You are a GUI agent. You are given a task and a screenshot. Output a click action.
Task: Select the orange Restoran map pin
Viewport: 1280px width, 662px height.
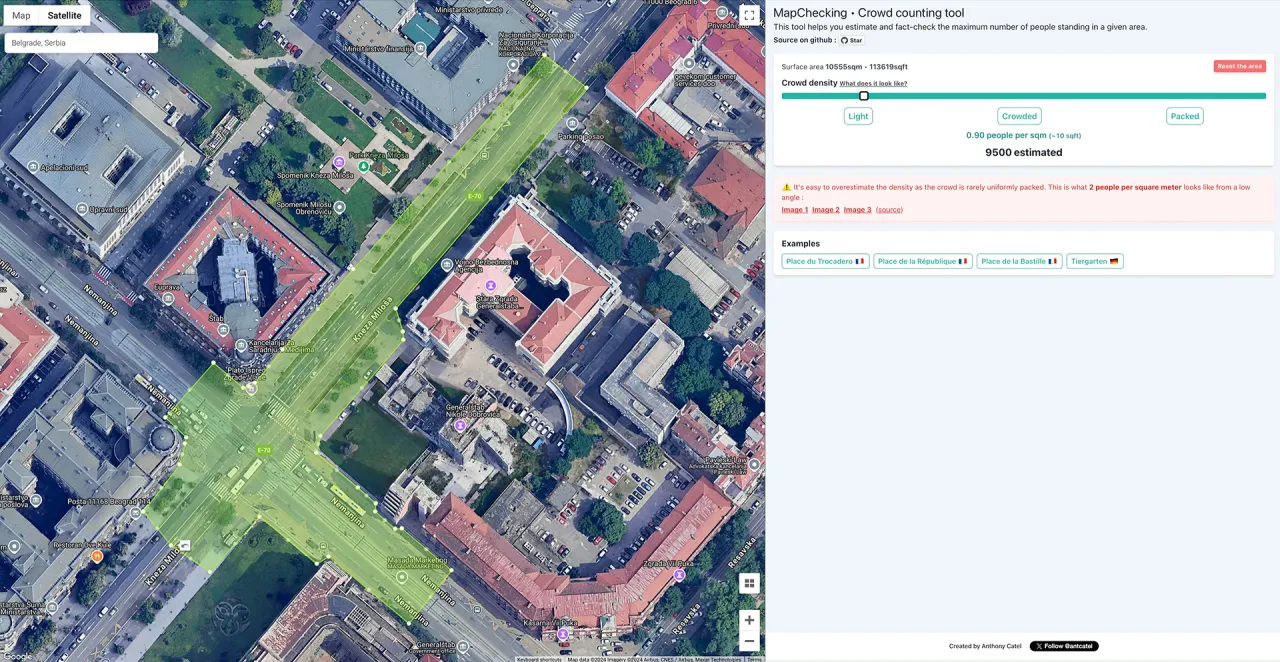coord(97,556)
